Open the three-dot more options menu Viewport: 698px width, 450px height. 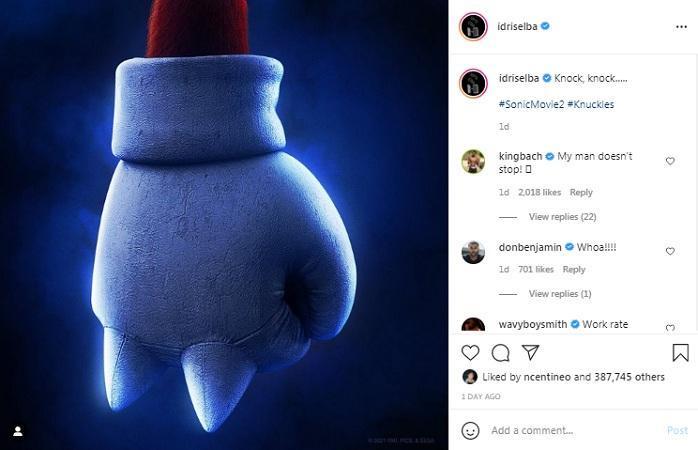click(681, 27)
